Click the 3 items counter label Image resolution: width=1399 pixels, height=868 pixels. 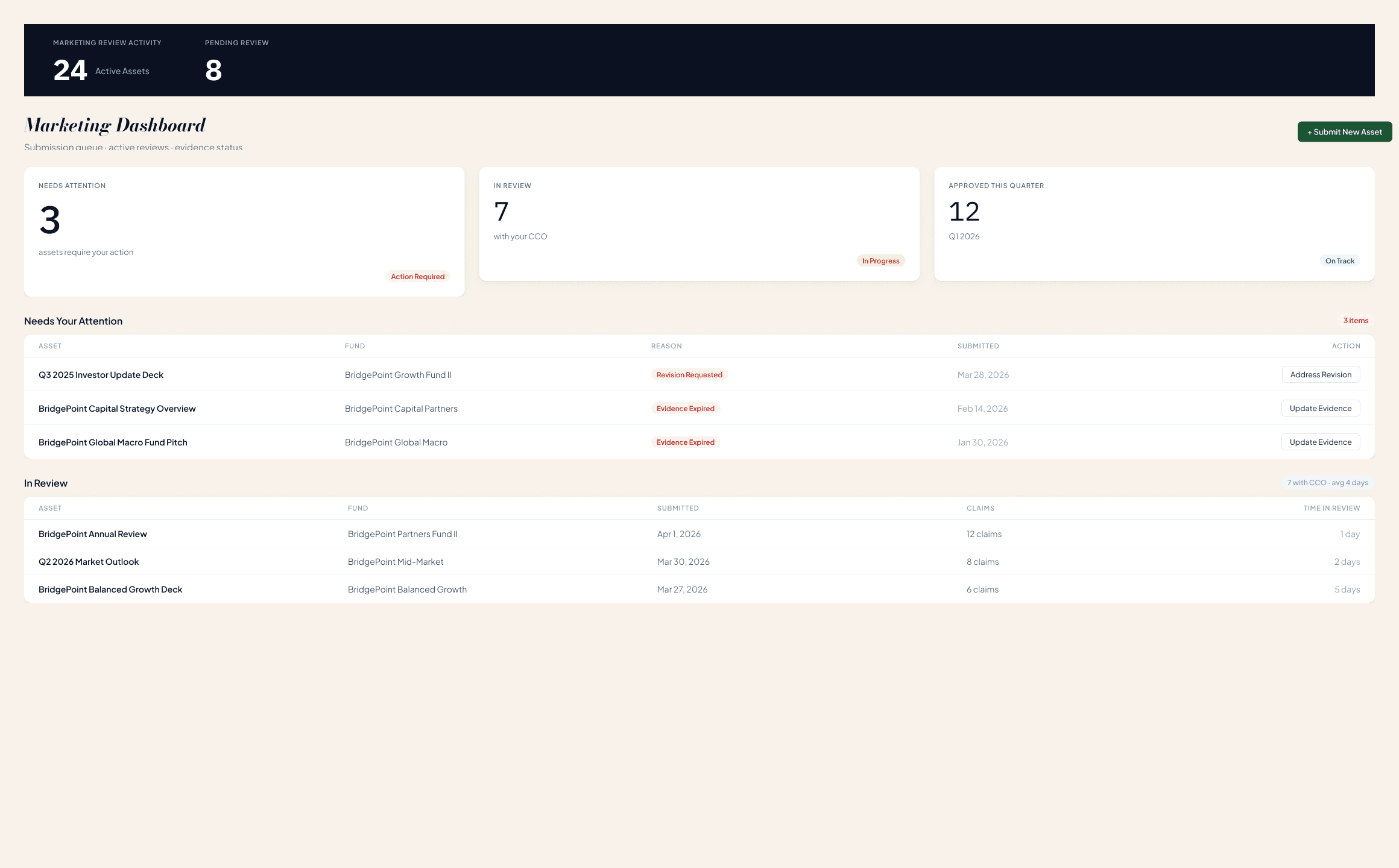click(x=1356, y=321)
